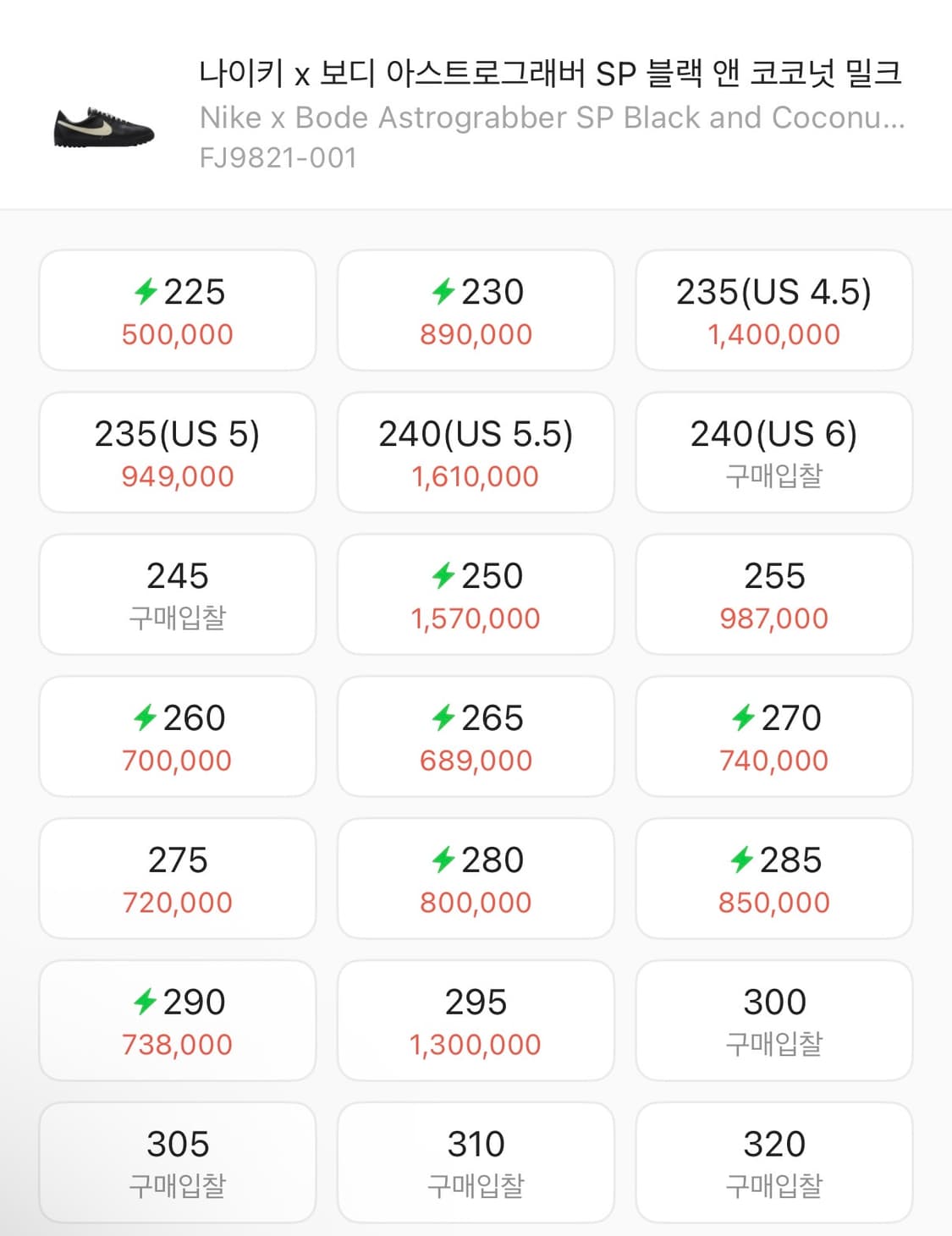Select size 275 priced 720,000
Viewport: 952px width, 1236px height.
click(178, 879)
